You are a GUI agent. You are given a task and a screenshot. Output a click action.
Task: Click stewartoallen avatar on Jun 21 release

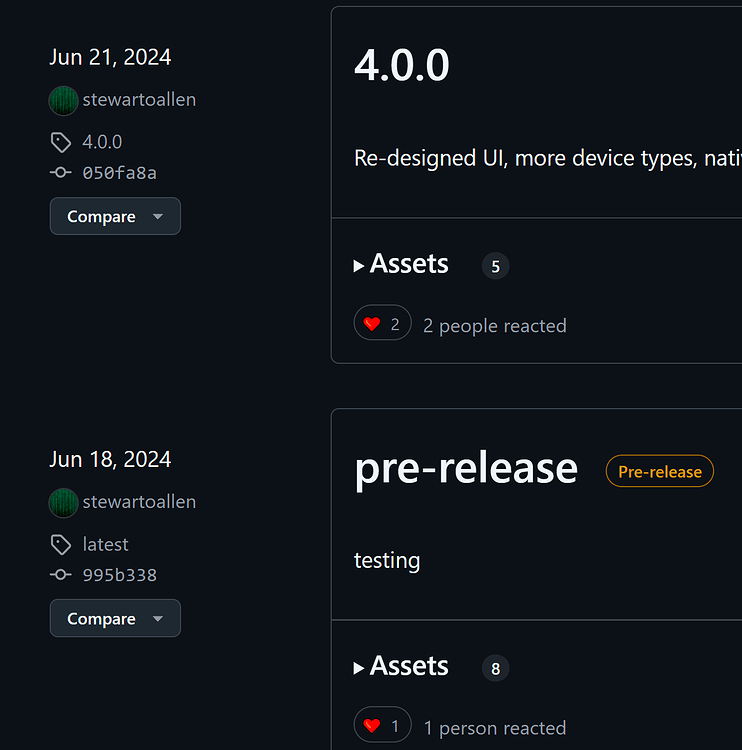(x=64, y=100)
